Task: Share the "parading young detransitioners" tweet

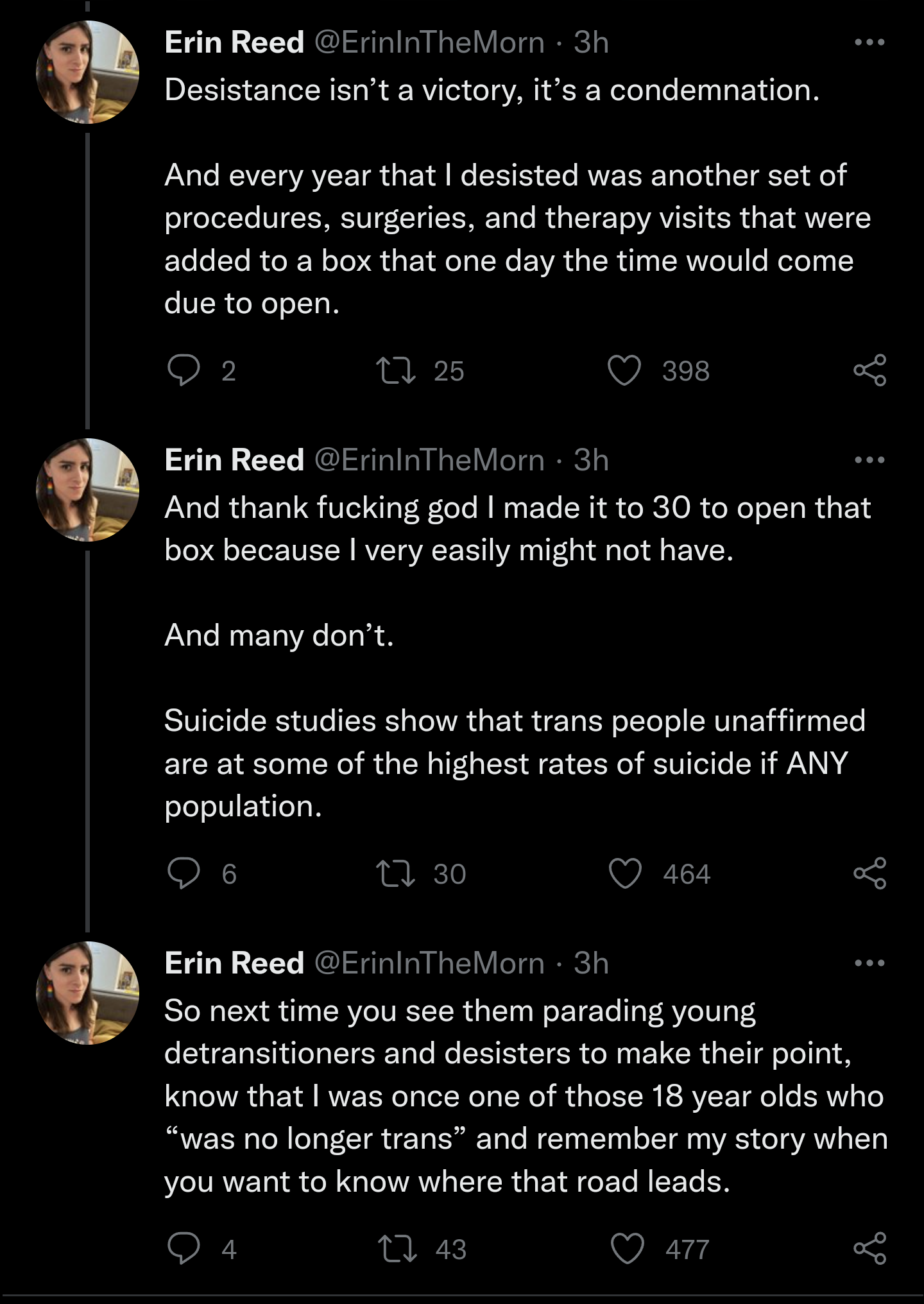Action: pos(869,1248)
